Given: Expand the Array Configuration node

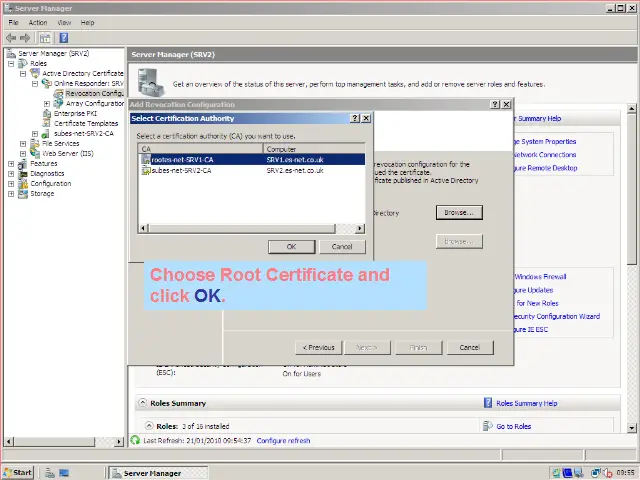Looking at the screenshot, I should pyautogui.click(x=47, y=104).
